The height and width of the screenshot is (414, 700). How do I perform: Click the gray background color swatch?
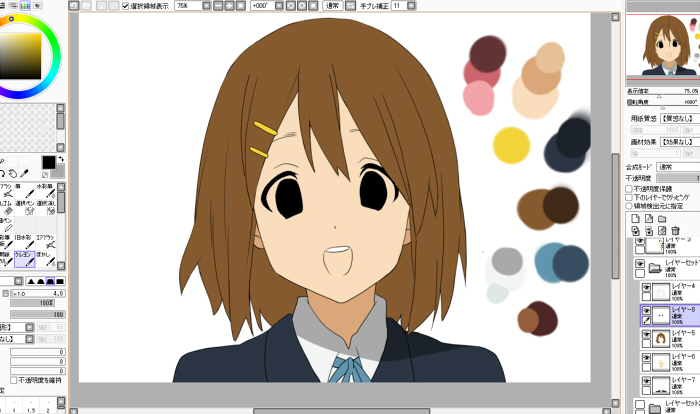[59, 171]
